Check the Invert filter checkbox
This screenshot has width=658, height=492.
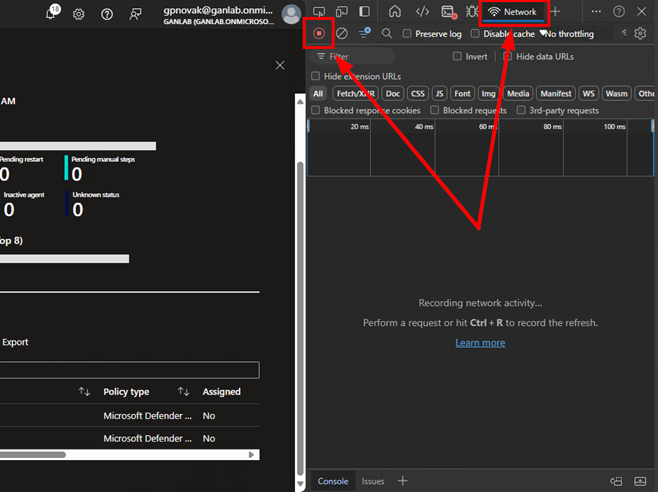click(x=457, y=57)
